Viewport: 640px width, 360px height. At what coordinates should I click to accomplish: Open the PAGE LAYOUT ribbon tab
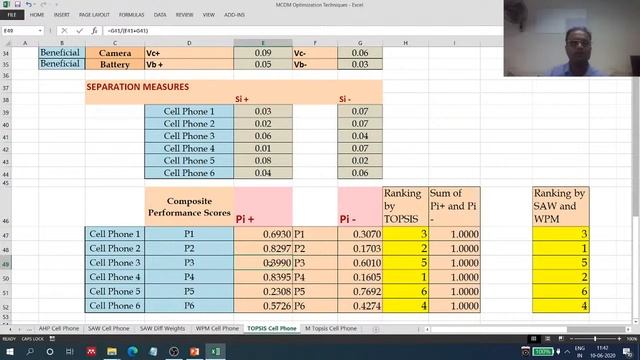pyautogui.click(x=94, y=15)
